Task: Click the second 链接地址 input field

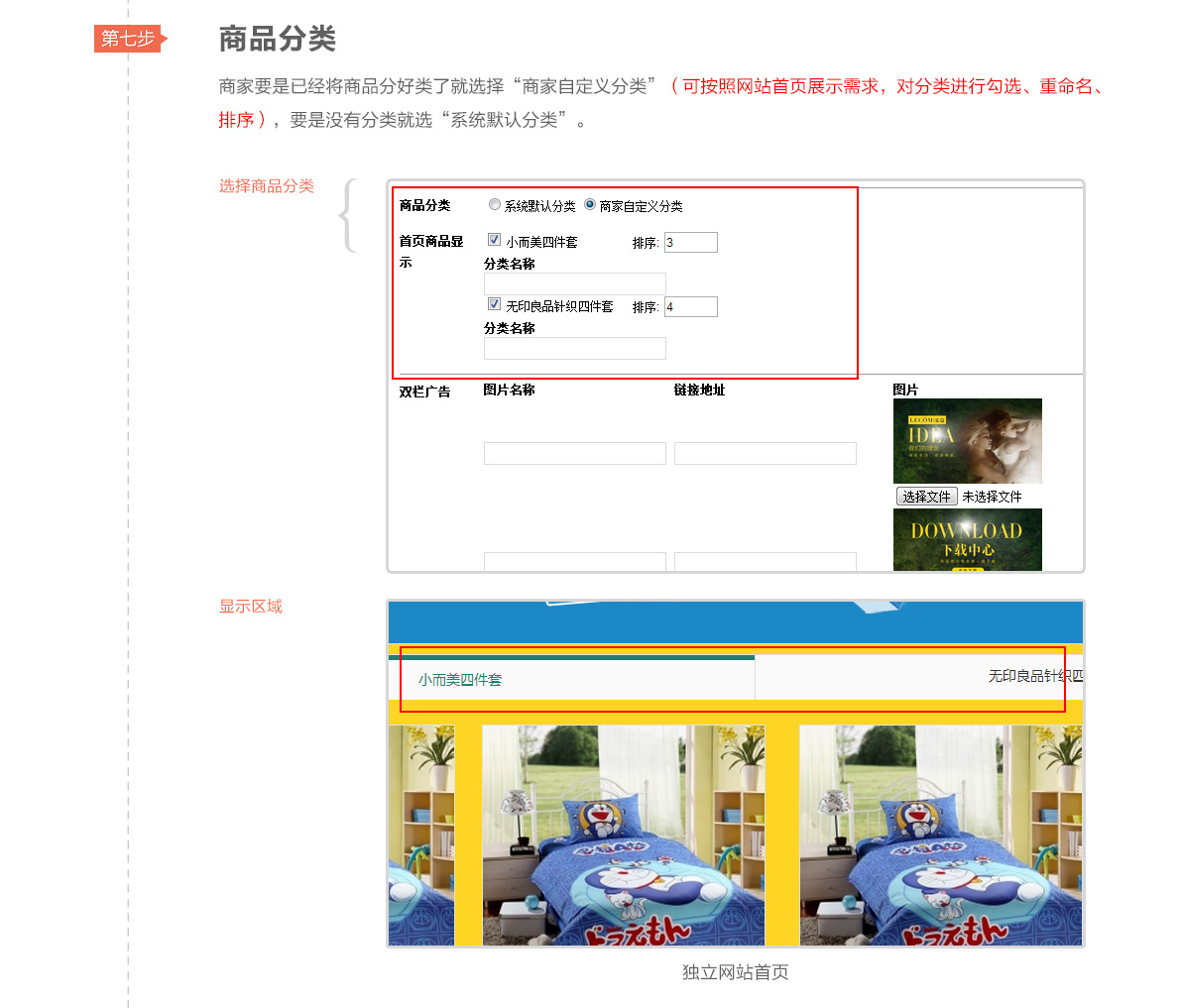Action: (x=766, y=562)
